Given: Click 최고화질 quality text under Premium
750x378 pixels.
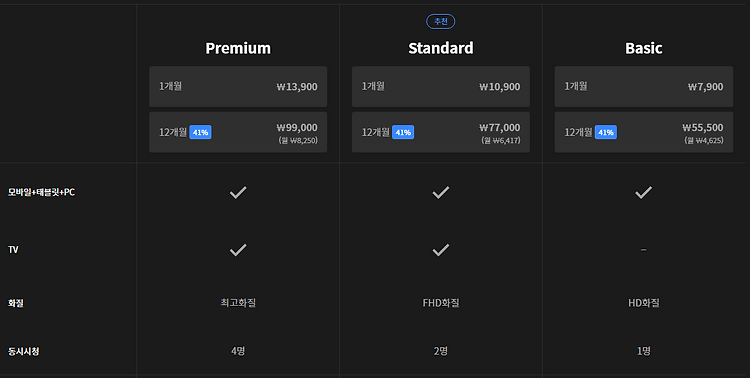Looking at the screenshot, I should point(238,303).
